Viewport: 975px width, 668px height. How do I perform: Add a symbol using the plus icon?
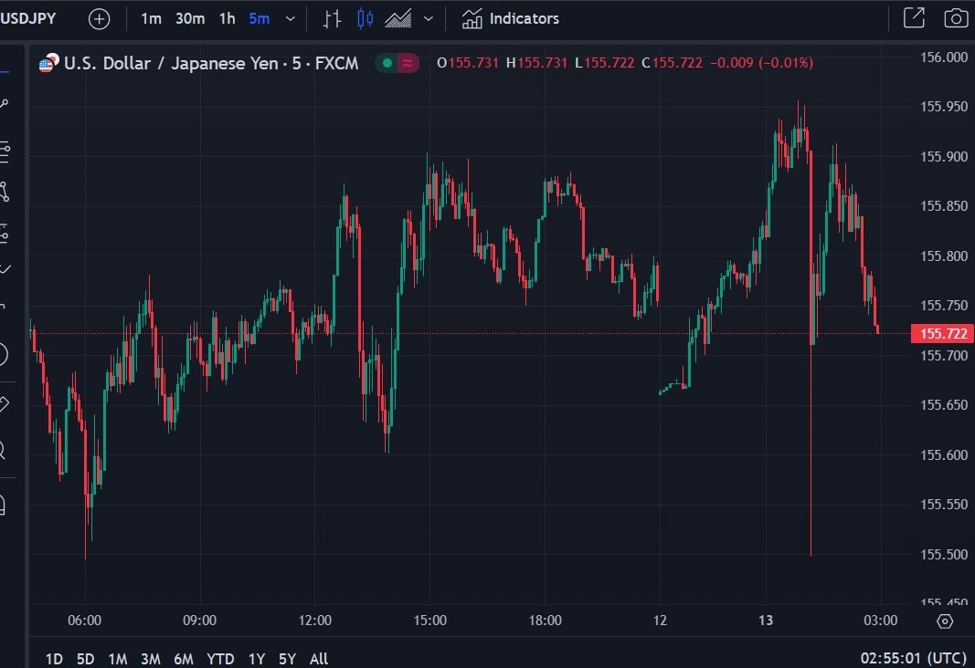coord(97,18)
